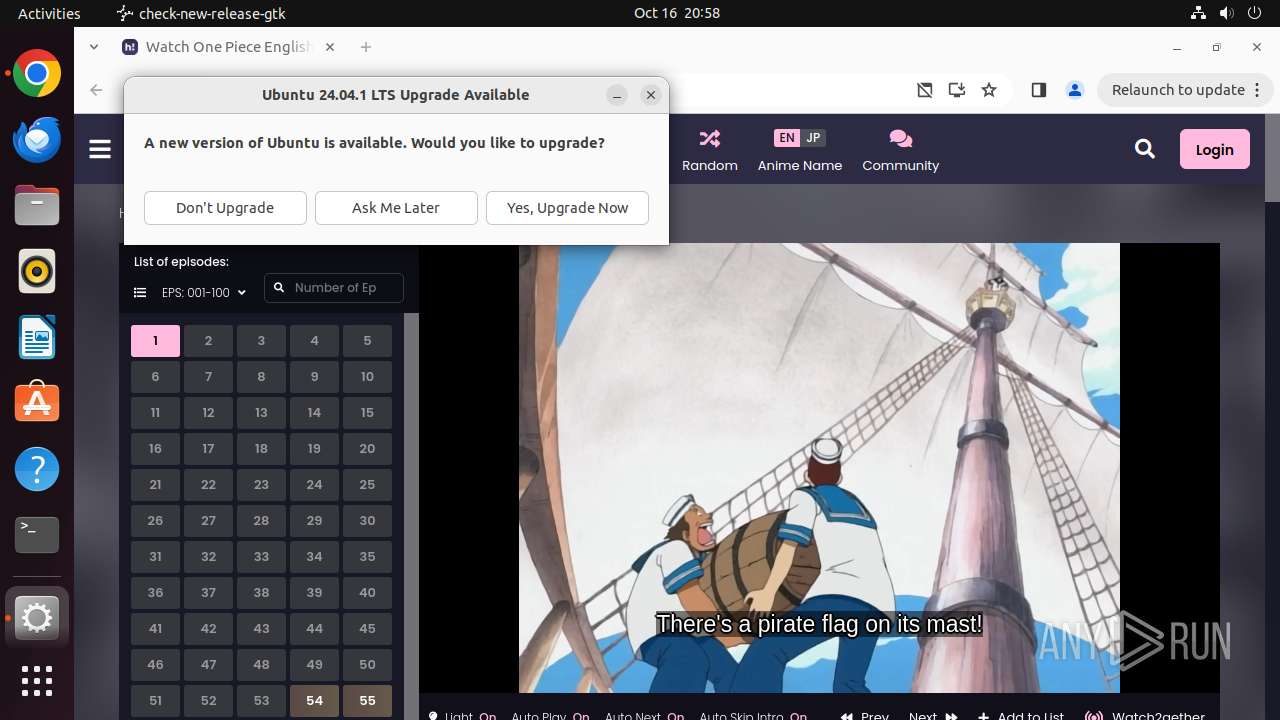Click the install app icon in the address bar

coord(957,90)
